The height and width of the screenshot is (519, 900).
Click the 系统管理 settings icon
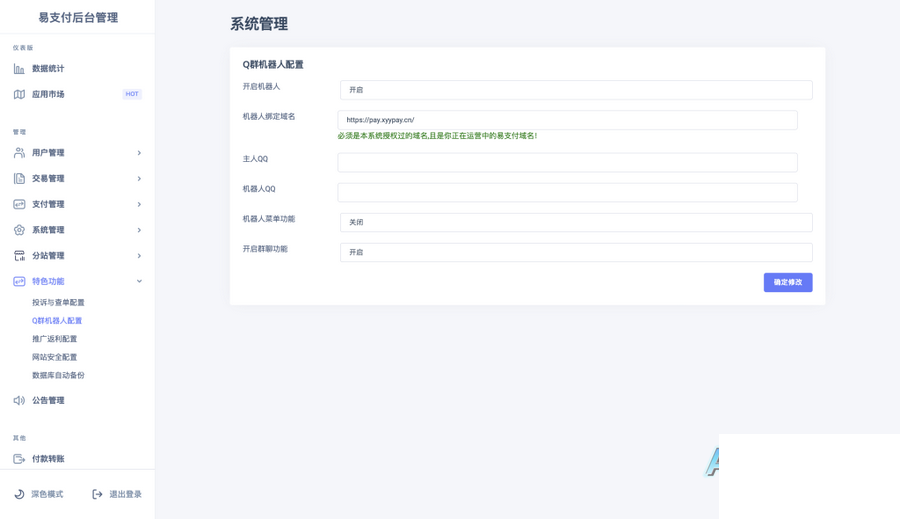click(x=19, y=230)
